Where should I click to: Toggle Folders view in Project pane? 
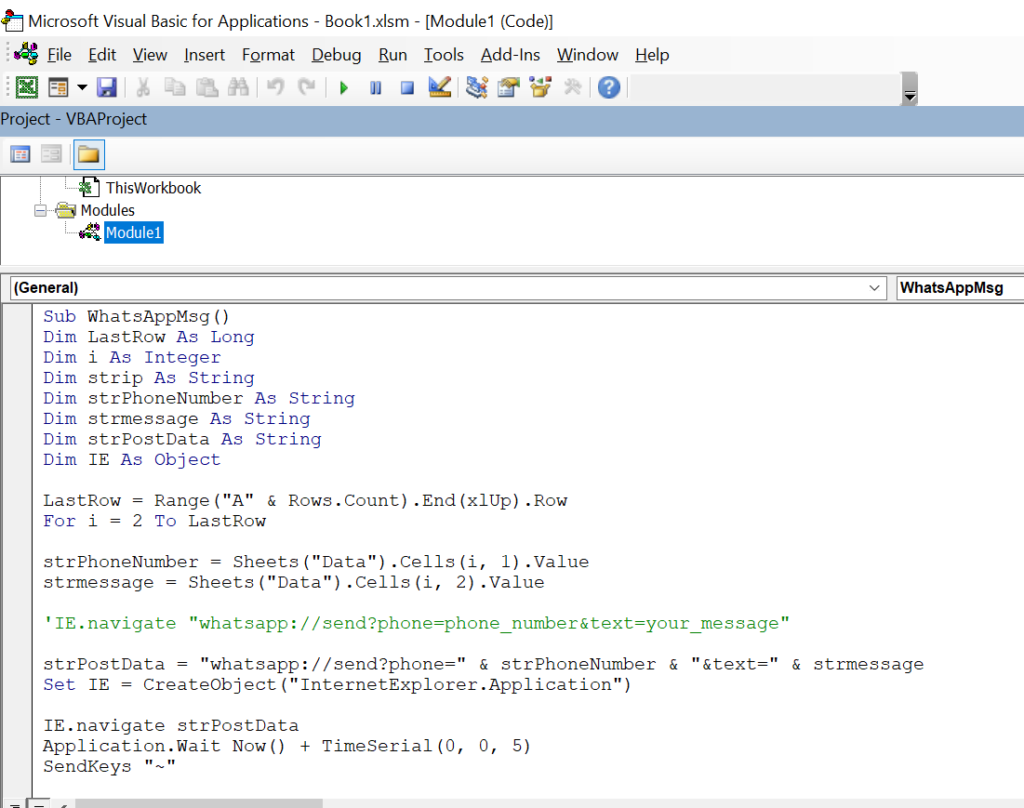88,155
